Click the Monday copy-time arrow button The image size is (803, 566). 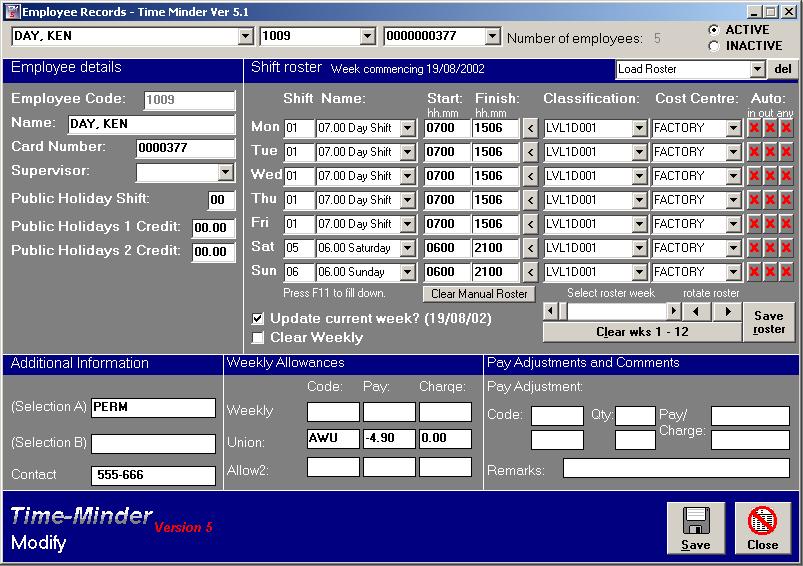tap(531, 128)
